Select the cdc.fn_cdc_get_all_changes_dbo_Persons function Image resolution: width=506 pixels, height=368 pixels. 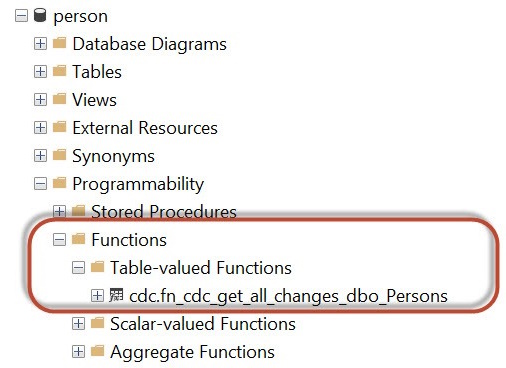tap(288, 296)
